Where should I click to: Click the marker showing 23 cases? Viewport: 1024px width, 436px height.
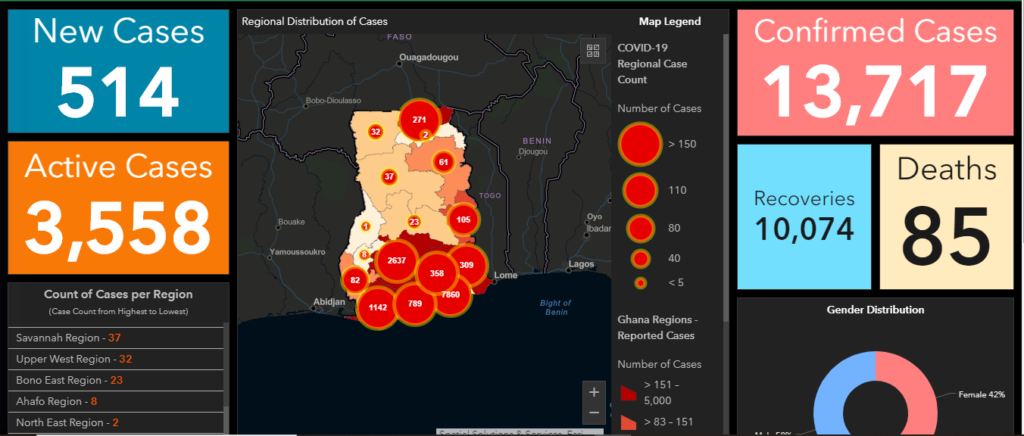[x=413, y=221]
